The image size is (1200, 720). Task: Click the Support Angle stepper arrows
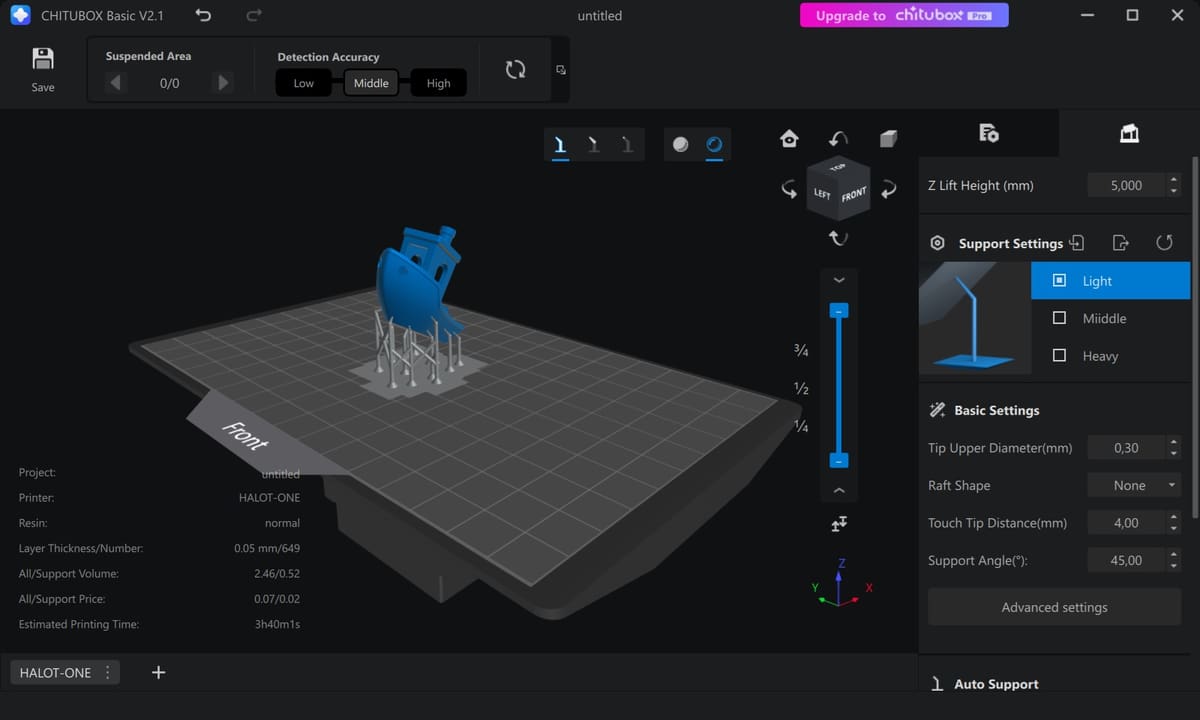(1173, 561)
